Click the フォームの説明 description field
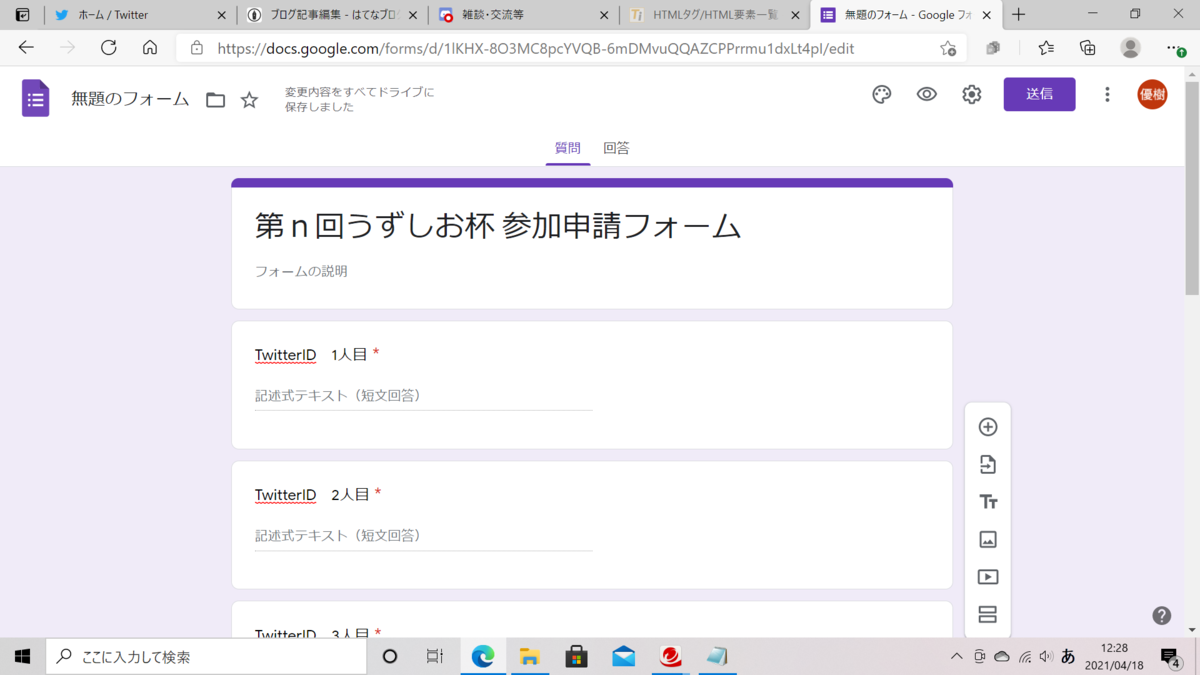Image resolution: width=1200 pixels, height=675 pixels. tap(300, 270)
